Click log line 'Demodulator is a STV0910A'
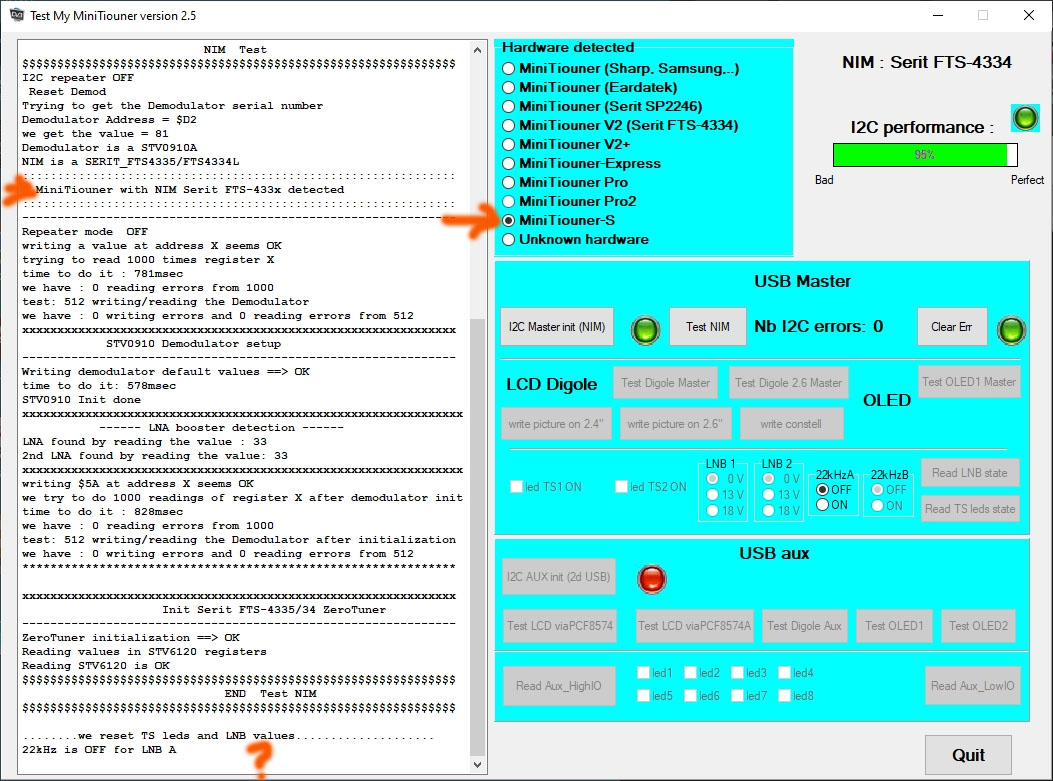1053x781 pixels. coord(109,148)
